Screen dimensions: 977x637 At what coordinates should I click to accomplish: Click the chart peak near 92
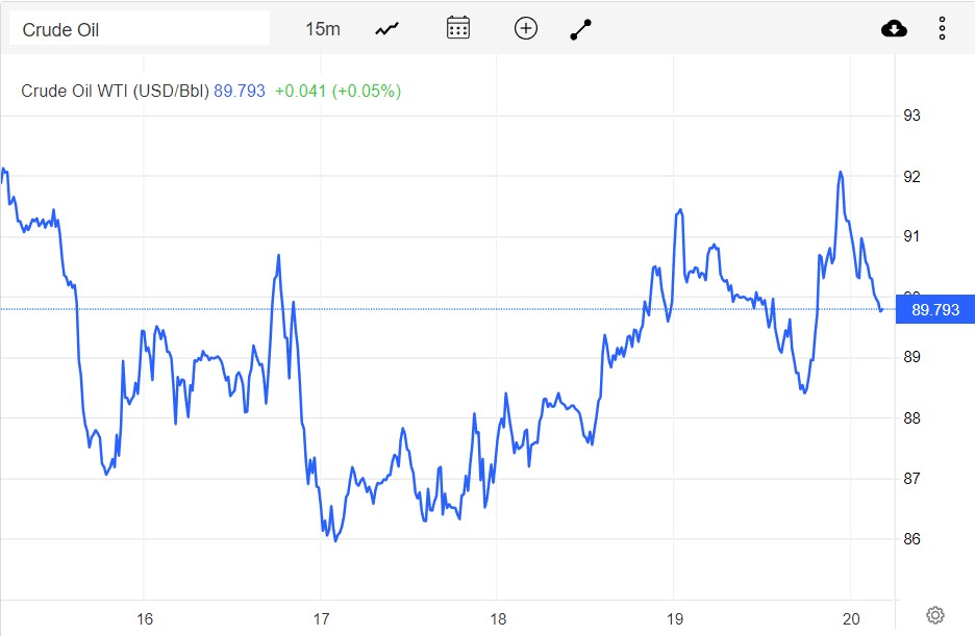coord(842,174)
